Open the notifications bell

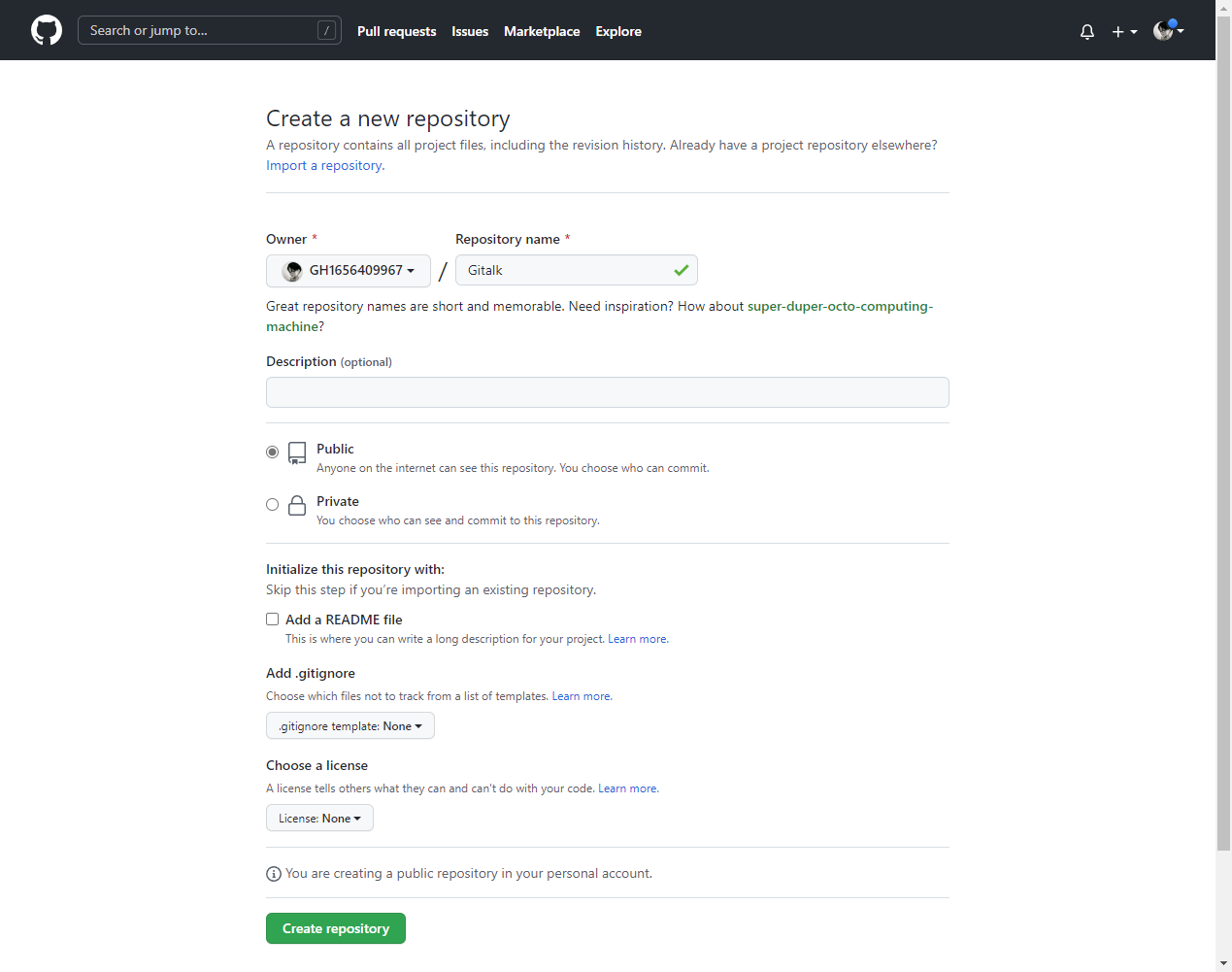(1086, 31)
